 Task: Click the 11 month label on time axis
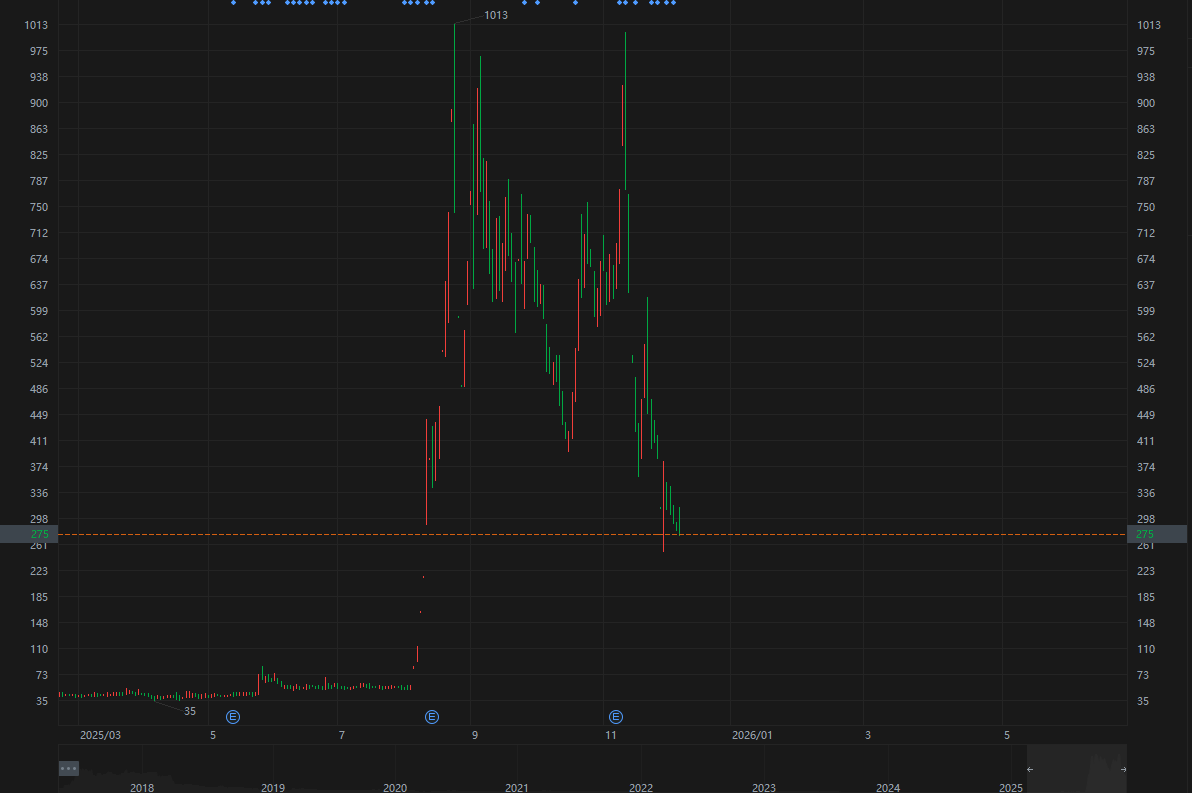click(611, 735)
